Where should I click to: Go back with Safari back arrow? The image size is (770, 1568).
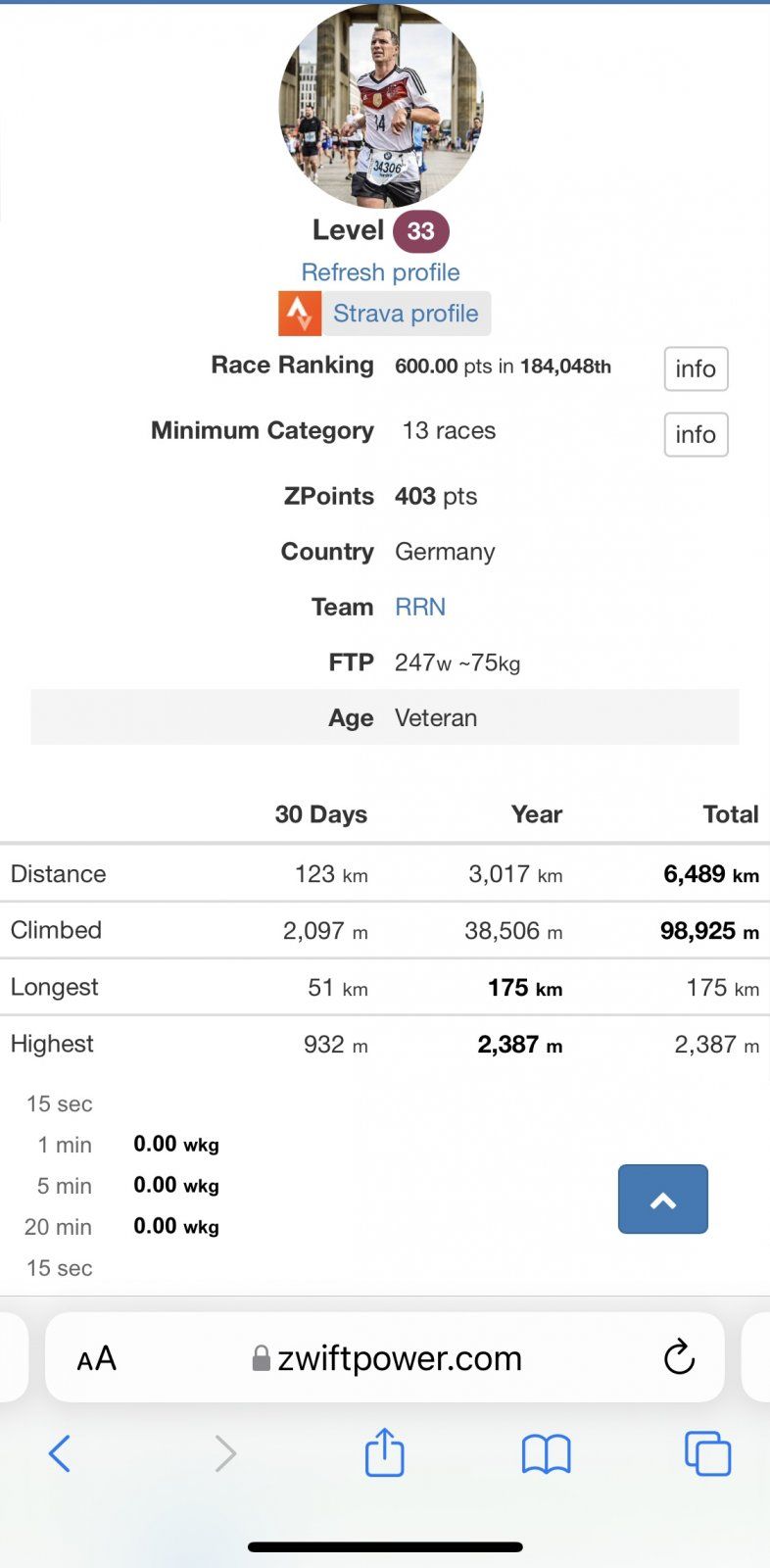[x=60, y=1453]
